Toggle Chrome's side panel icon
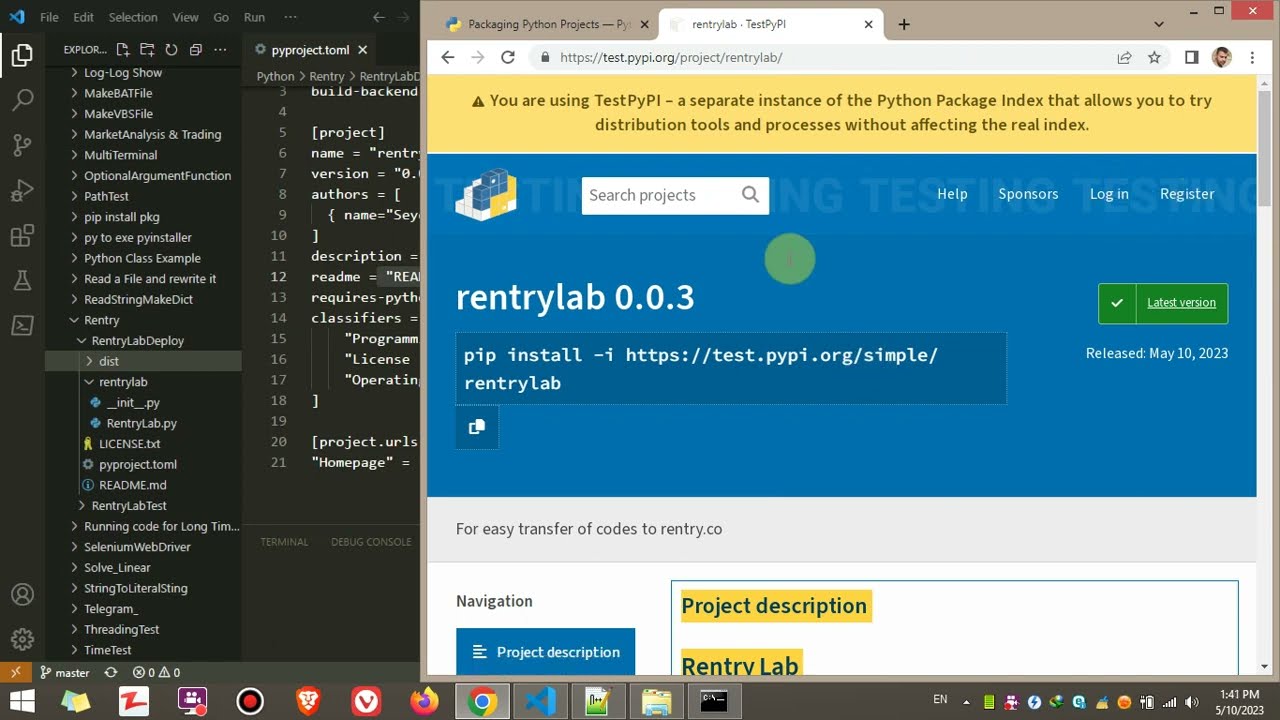 [x=1191, y=57]
